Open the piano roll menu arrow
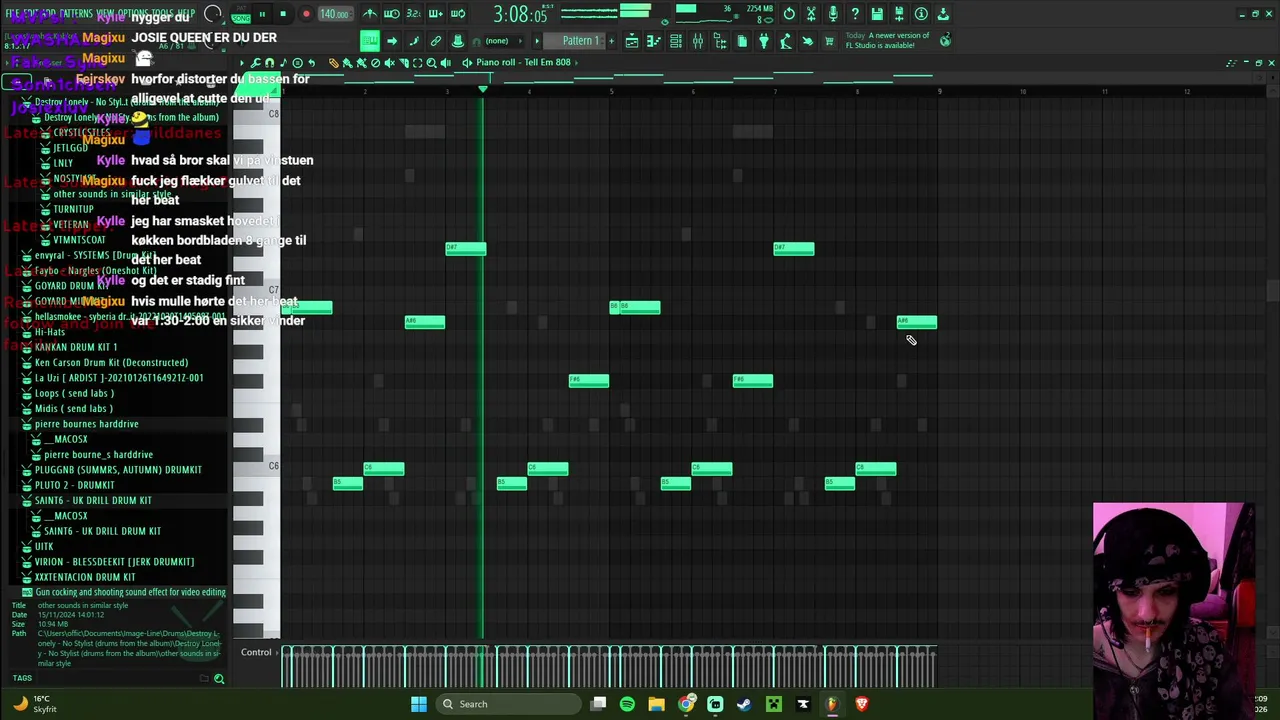 pos(241,63)
